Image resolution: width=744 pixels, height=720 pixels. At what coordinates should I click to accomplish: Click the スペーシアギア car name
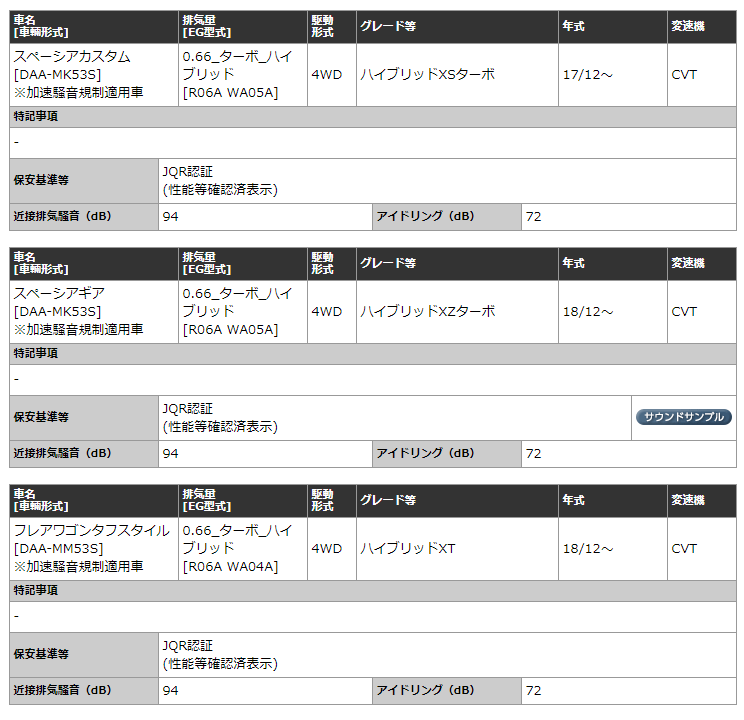(59, 294)
